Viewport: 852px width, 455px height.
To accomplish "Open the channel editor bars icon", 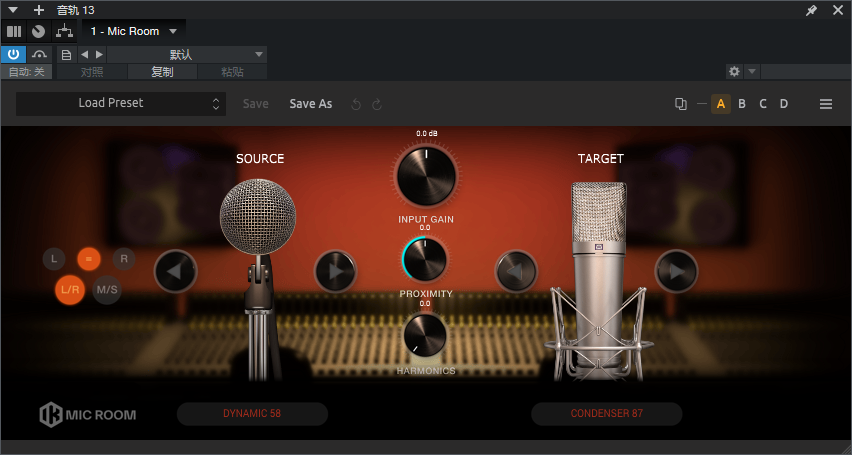I will tap(14, 32).
